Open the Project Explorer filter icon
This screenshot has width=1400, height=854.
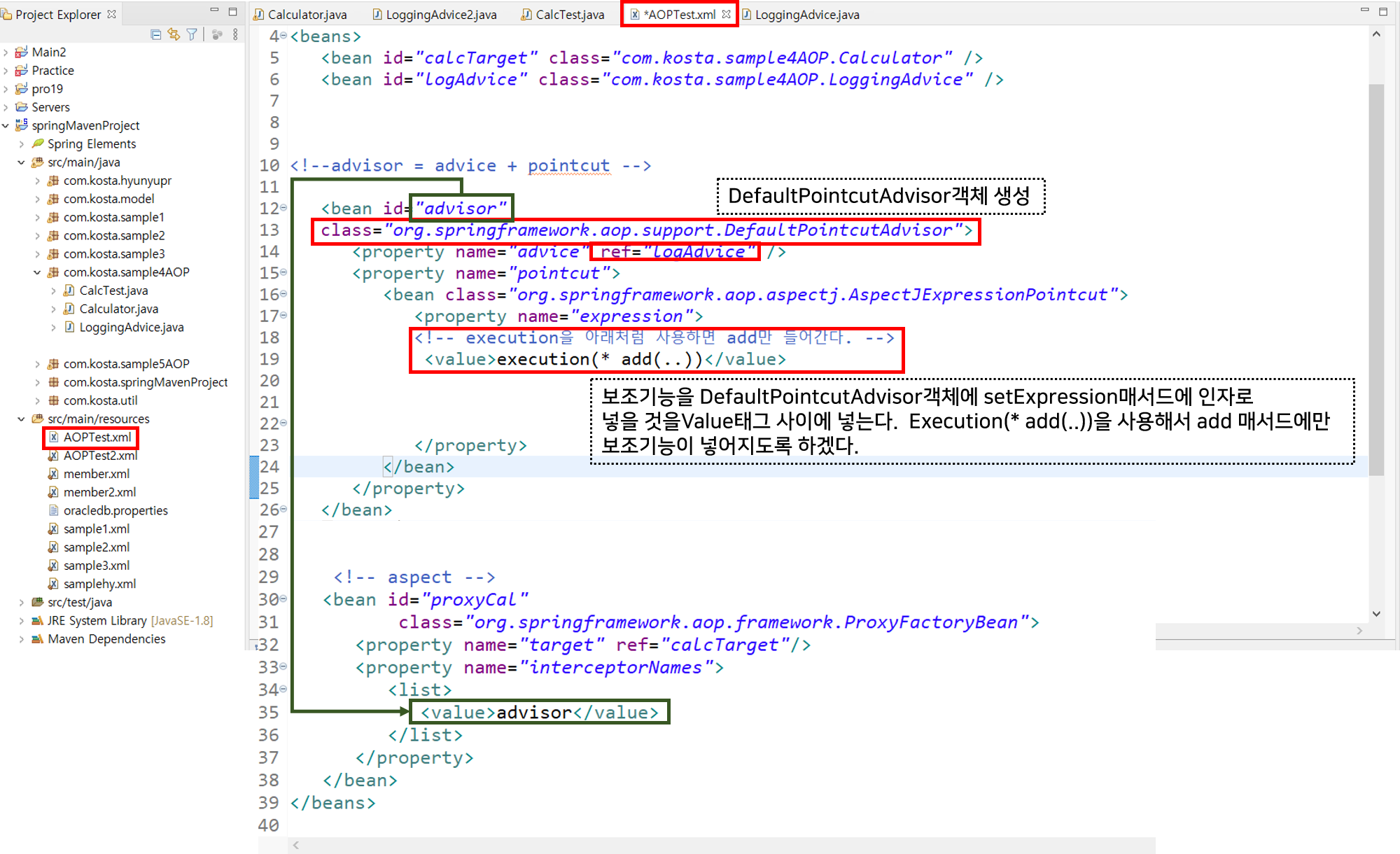(192, 34)
